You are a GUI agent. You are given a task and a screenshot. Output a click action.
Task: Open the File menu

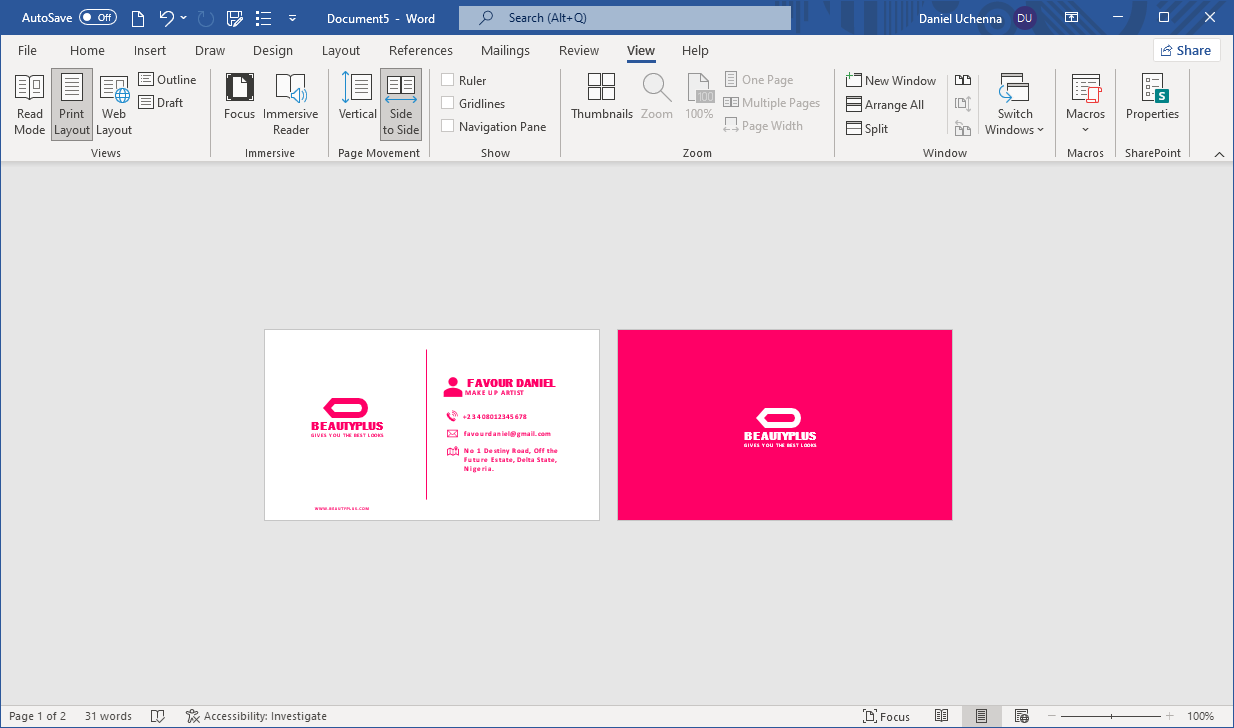point(28,50)
